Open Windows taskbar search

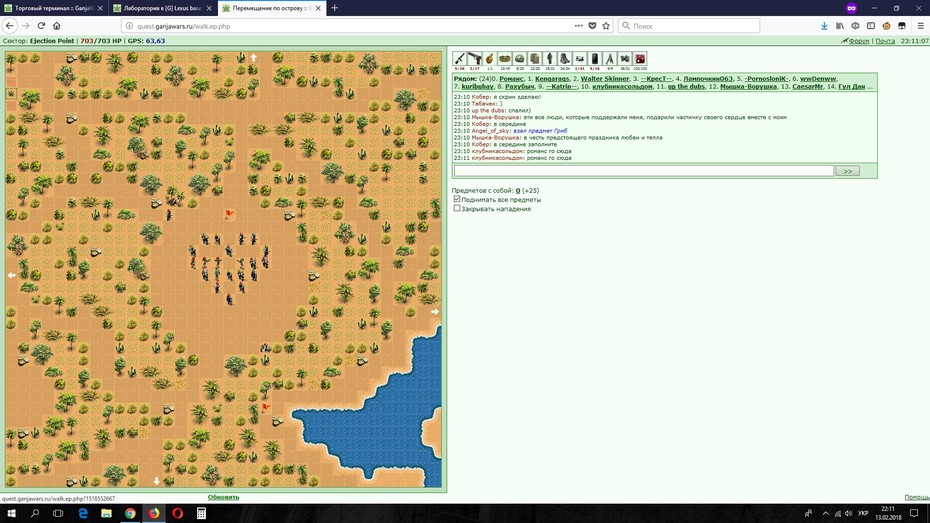[x=34, y=514]
